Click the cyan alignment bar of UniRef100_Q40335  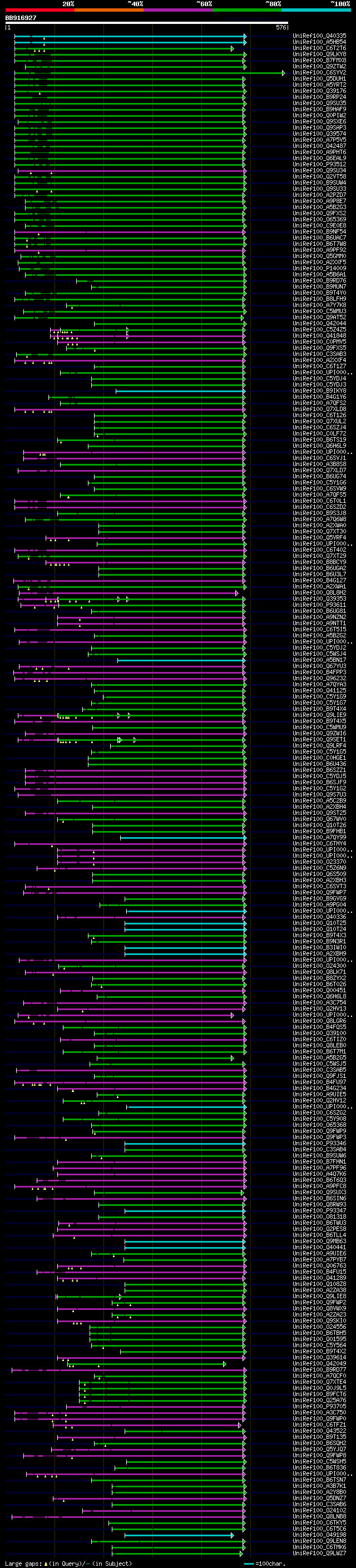130,37
